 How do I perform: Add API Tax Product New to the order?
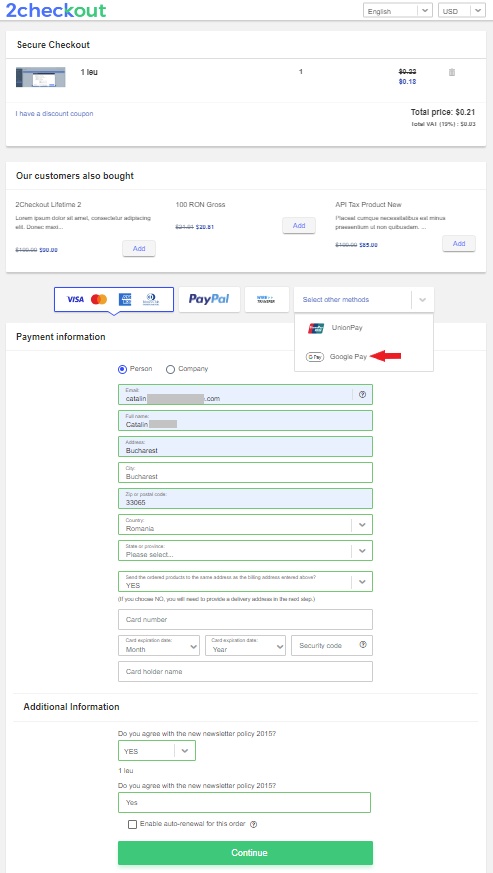(459, 243)
